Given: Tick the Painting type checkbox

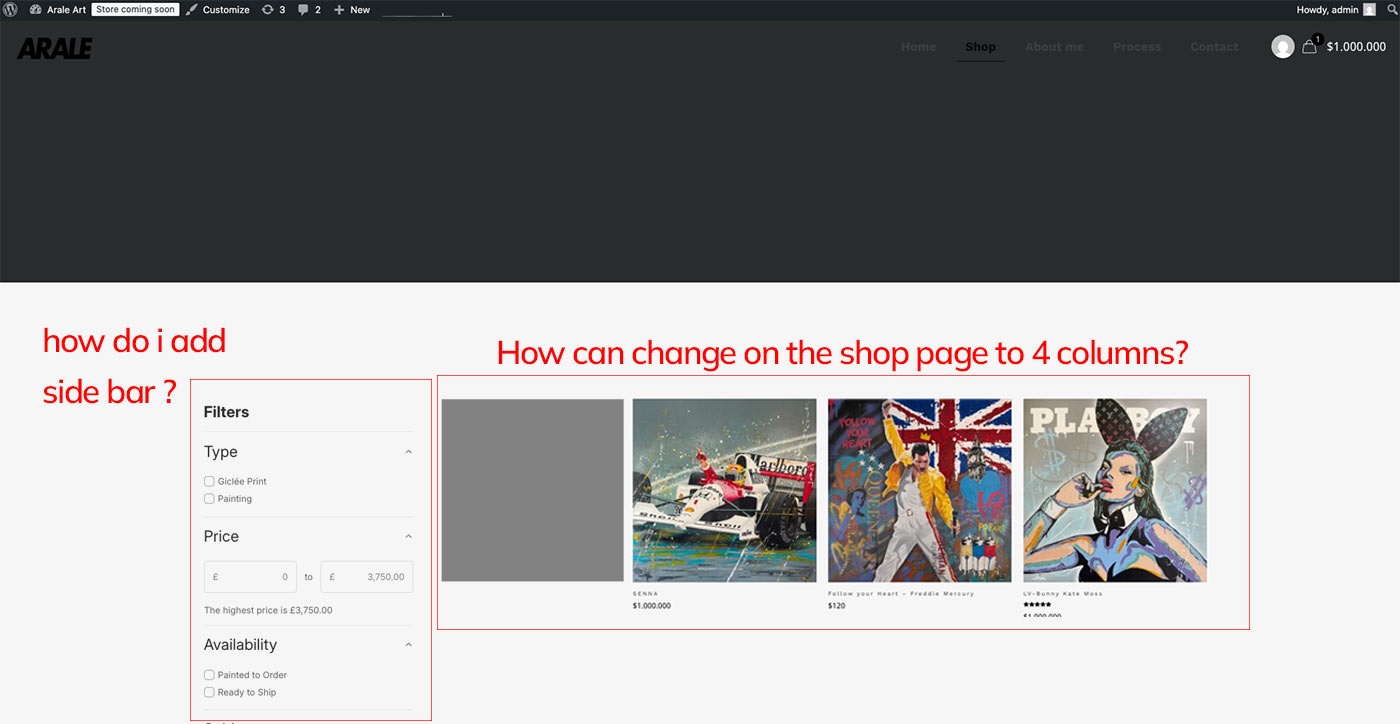Looking at the screenshot, I should coord(209,498).
